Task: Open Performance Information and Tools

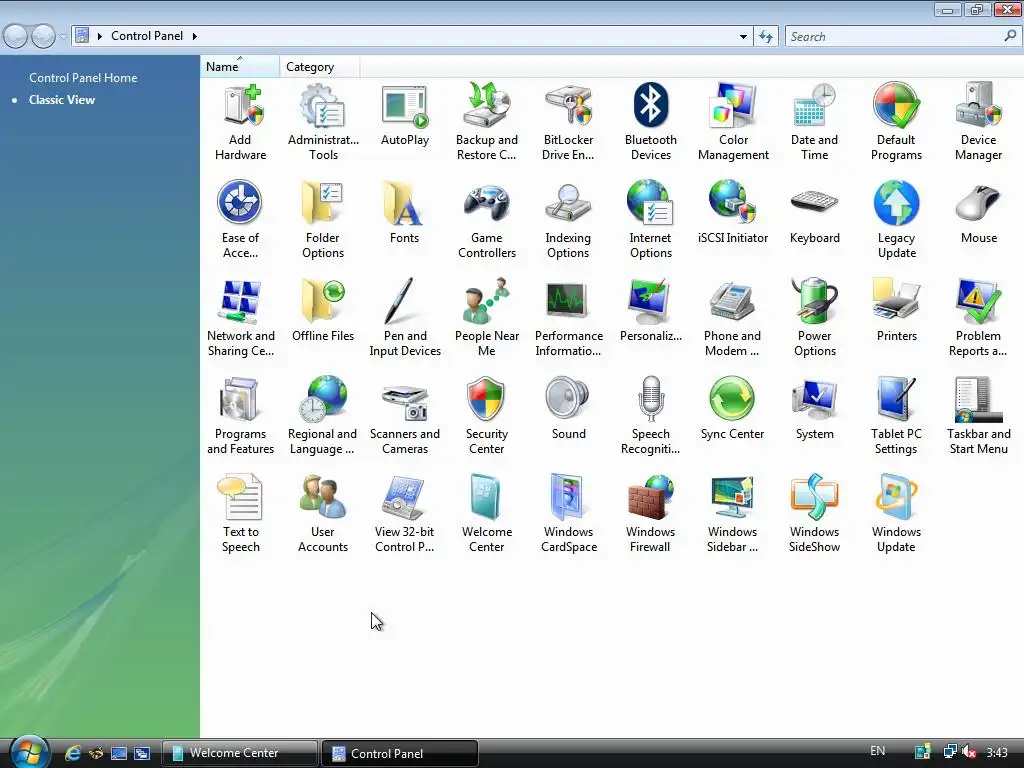Action: (x=568, y=318)
